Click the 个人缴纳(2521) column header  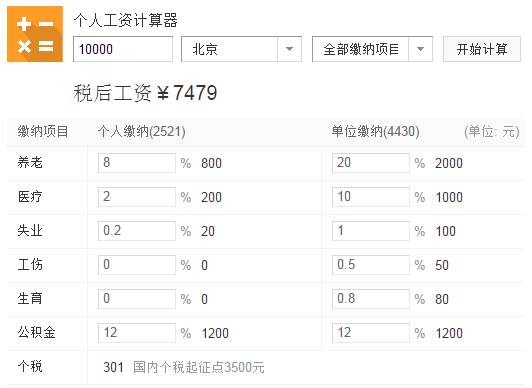pos(142,132)
